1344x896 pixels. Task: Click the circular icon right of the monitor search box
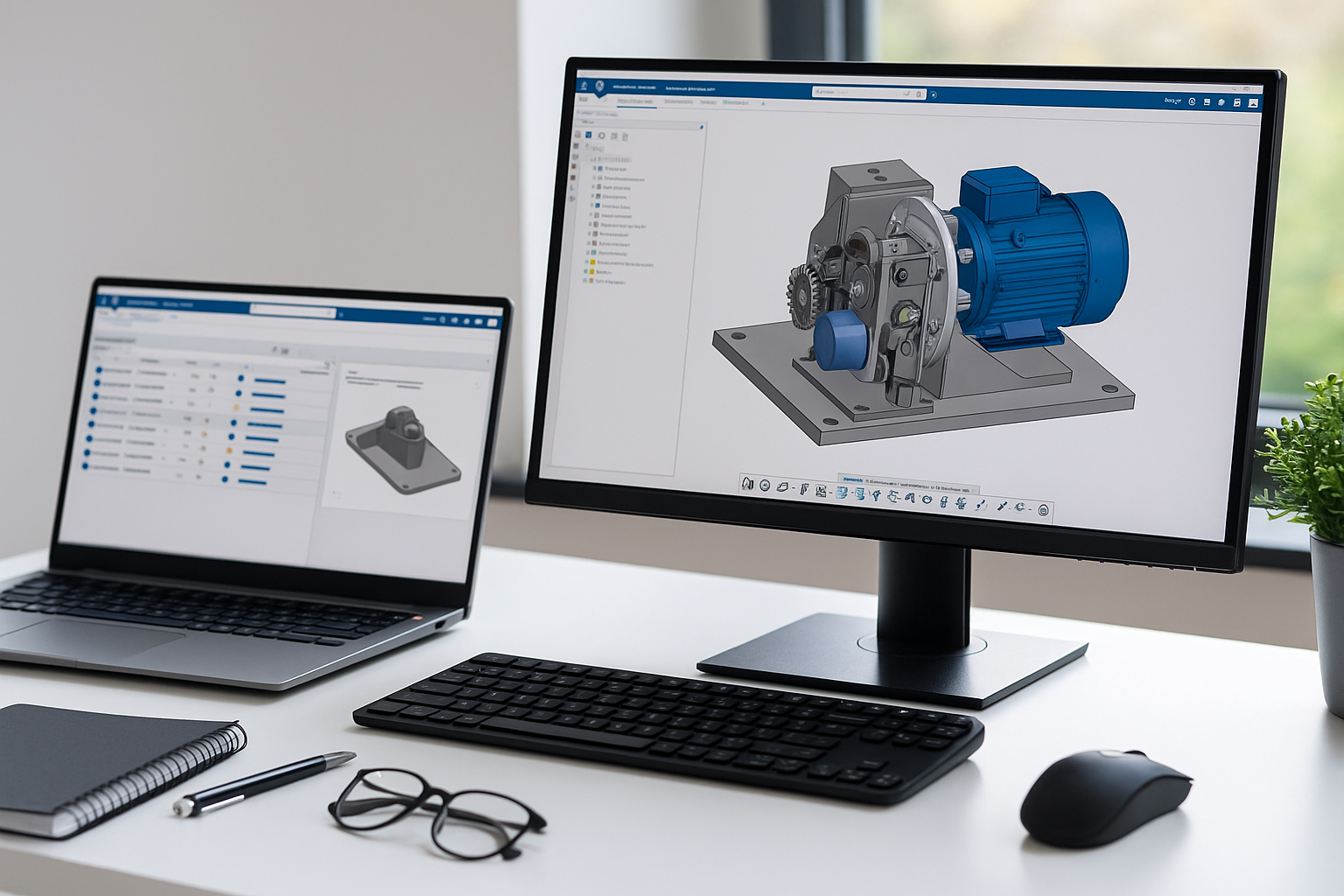click(x=933, y=94)
